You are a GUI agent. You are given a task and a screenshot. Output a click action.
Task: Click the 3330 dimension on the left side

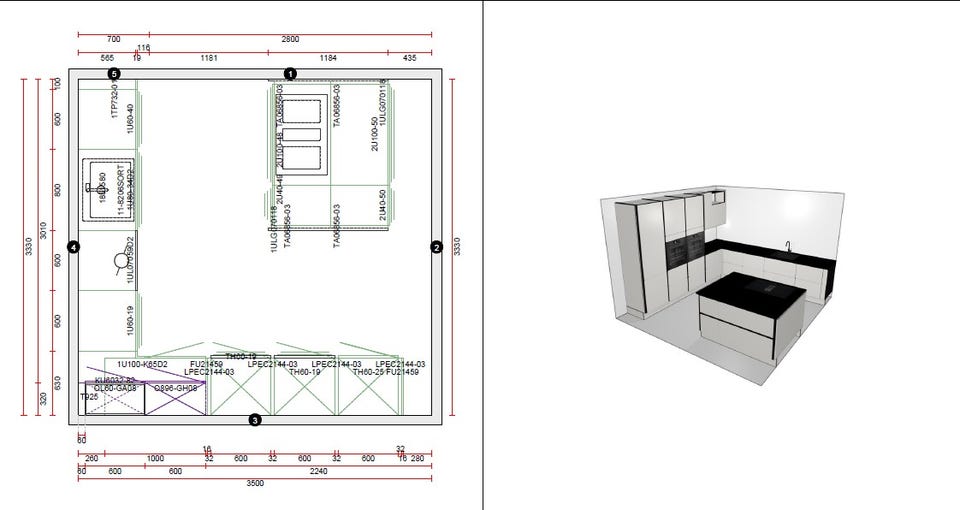(x=28, y=247)
